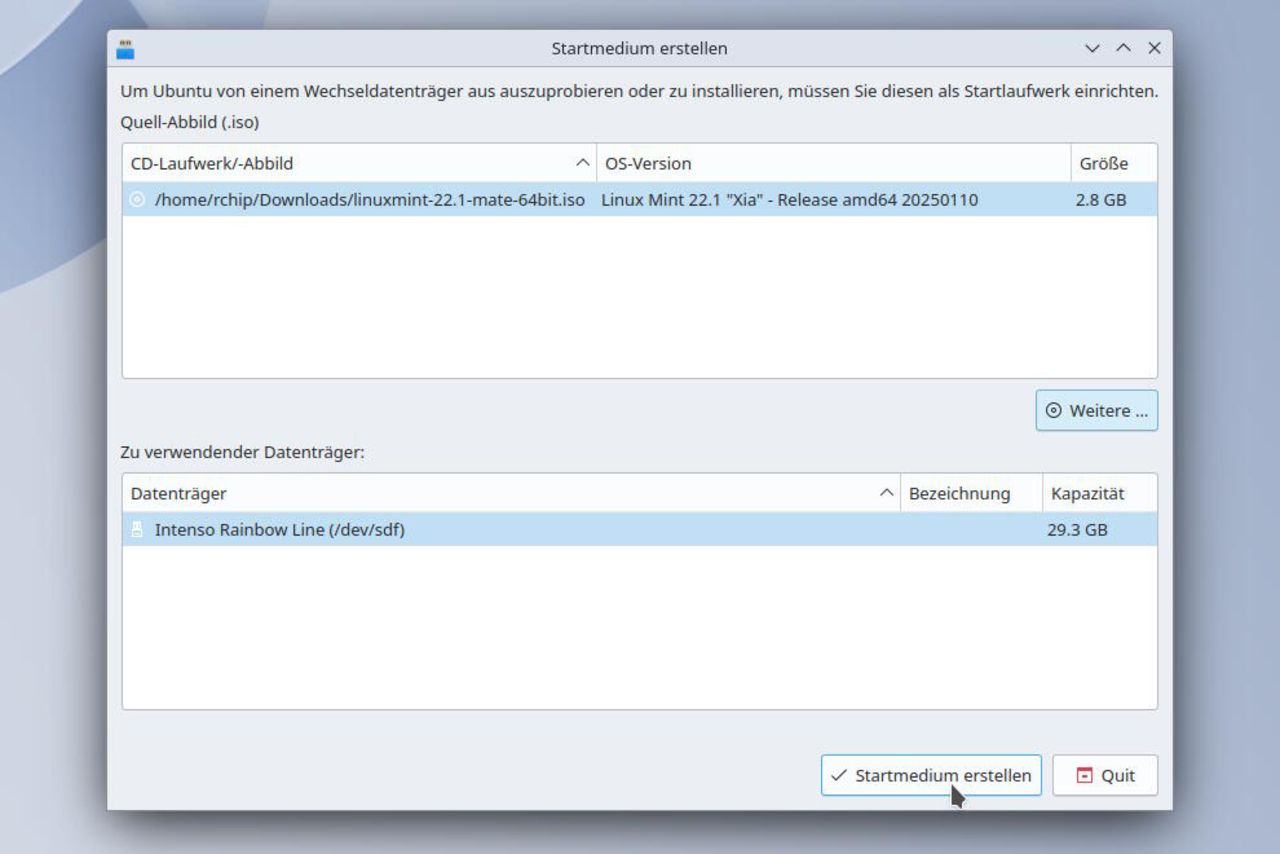The height and width of the screenshot is (854, 1280).
Task: Sort by the CD-Laufwerk/-Abbild column header
Action: pos(359,163)
